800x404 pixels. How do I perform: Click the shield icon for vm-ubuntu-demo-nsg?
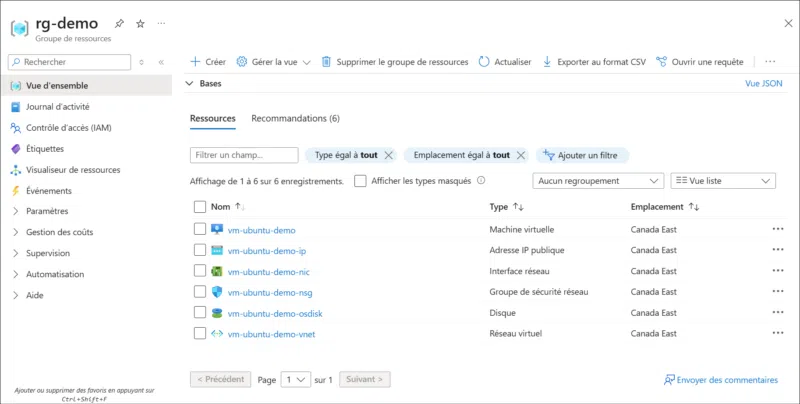coord(217,292)
